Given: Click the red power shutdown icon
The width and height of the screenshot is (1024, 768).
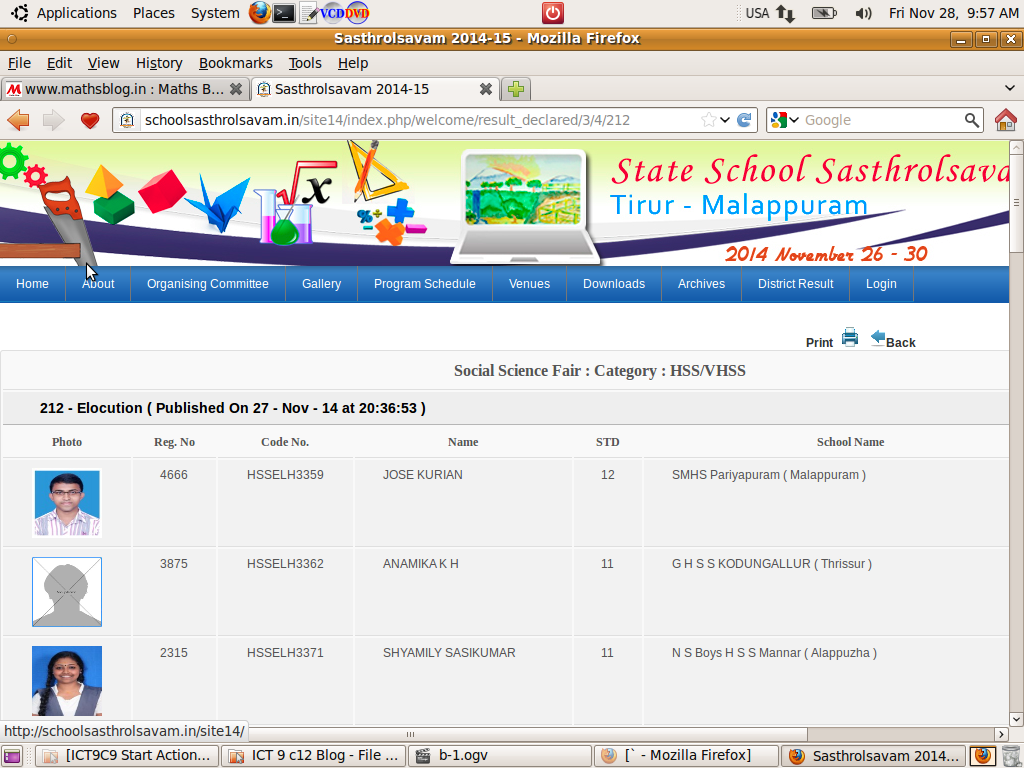Looking at the screenshot, I should 552,12.
